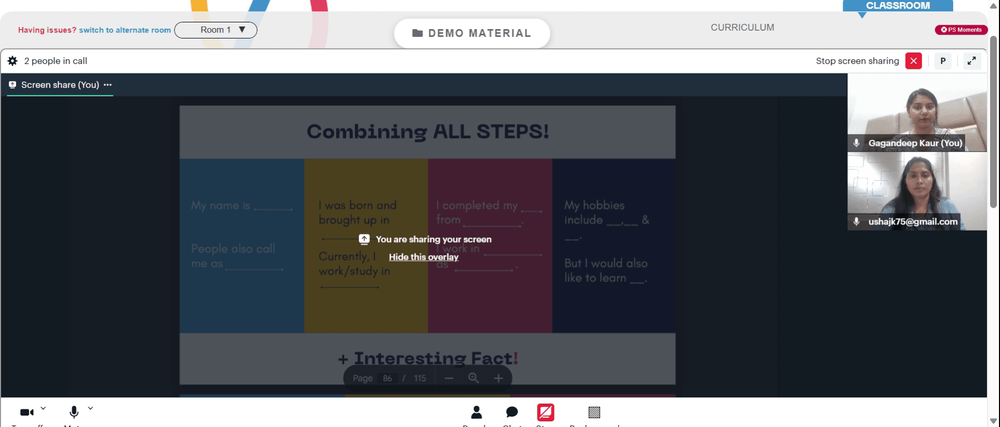
Task: Toggle the camera off
Action: click(x=27, y=412)
